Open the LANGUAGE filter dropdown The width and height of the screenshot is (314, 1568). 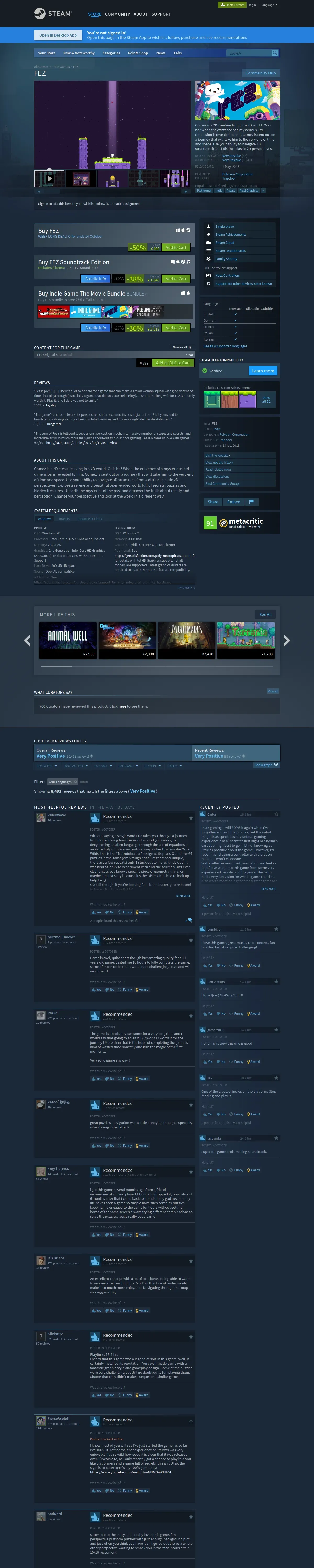(x=103, y=766)
